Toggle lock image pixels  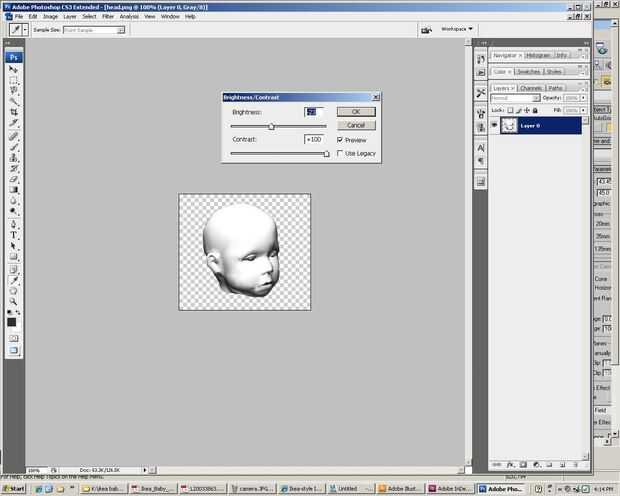coord(519,110)
